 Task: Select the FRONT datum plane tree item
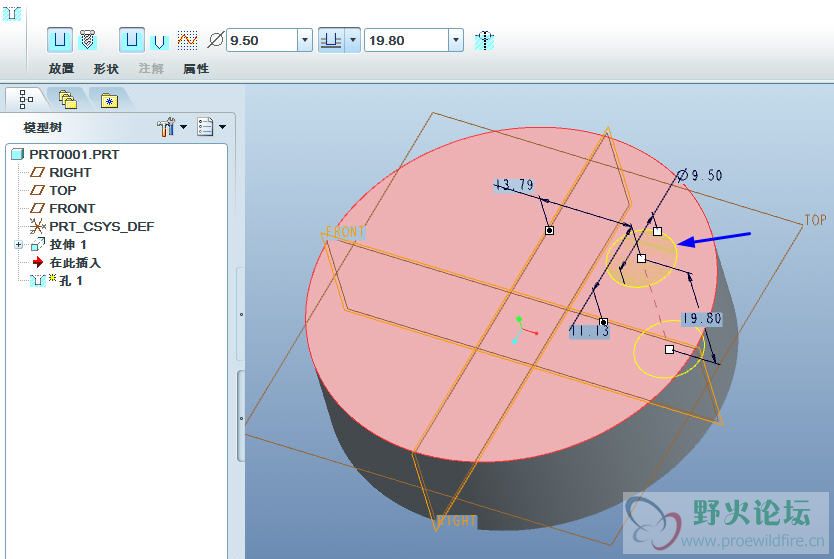tap(63, 208)
